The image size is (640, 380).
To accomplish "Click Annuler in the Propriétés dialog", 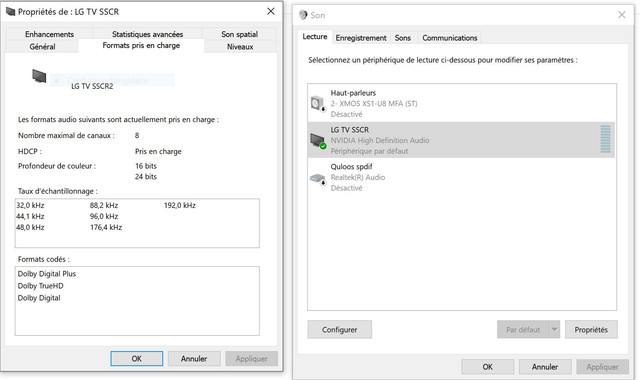I will click(x=194, y=358).
